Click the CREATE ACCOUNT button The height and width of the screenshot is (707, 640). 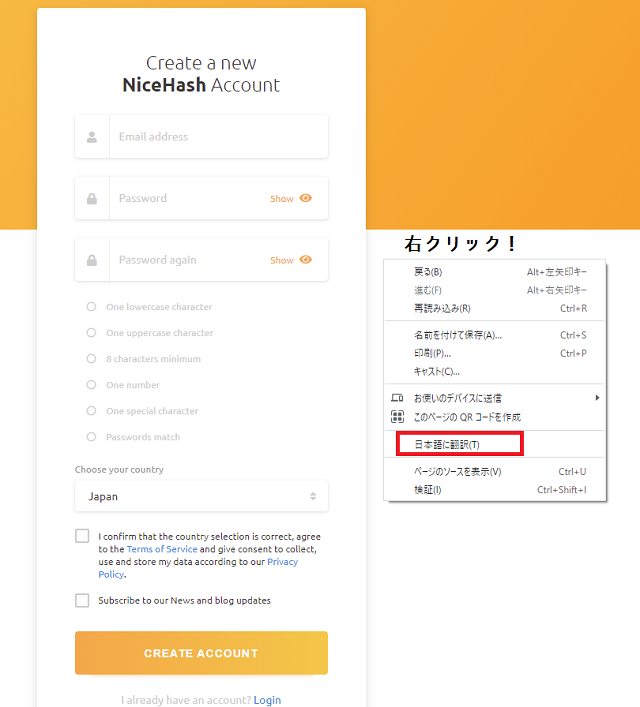tap(202, 653)
